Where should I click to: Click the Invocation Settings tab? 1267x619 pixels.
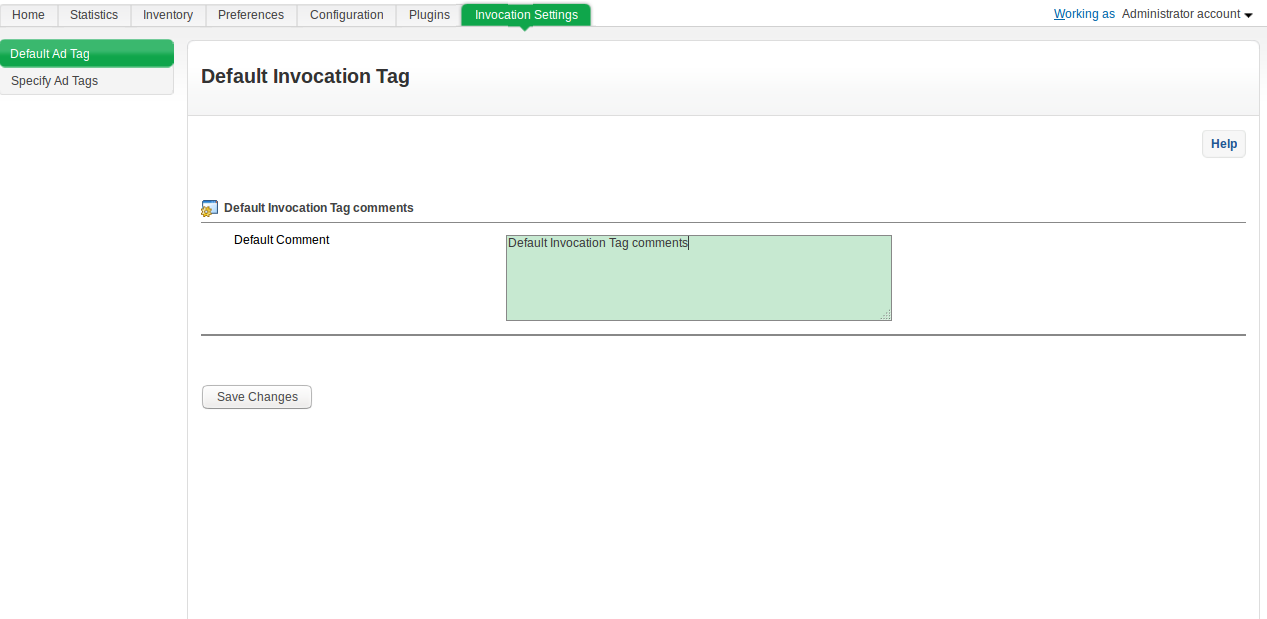526,15
